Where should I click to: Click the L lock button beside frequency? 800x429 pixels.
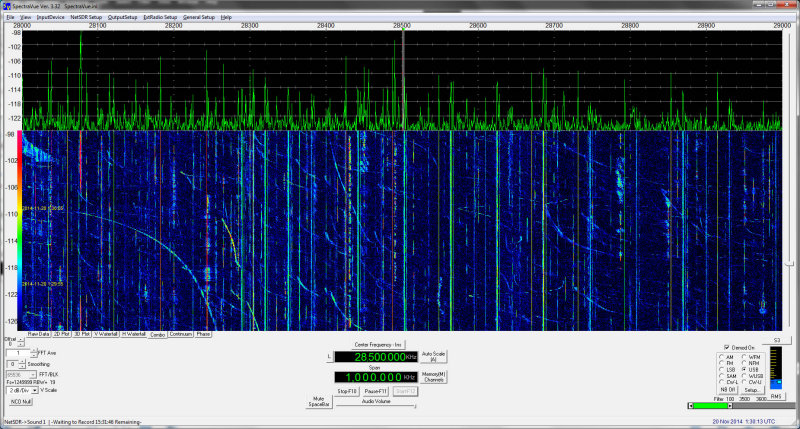(330, 357)
